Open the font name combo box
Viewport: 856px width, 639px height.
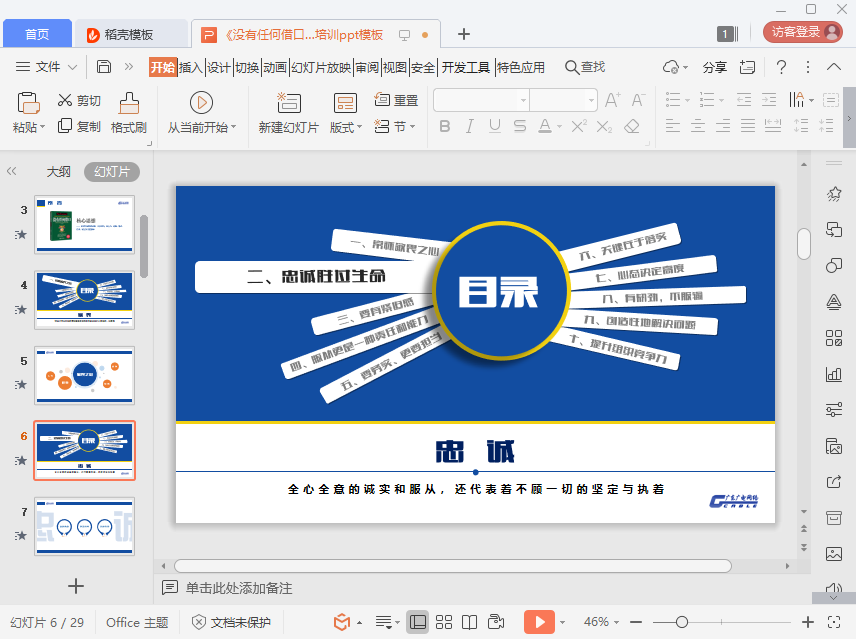click(x=482, y=100)
